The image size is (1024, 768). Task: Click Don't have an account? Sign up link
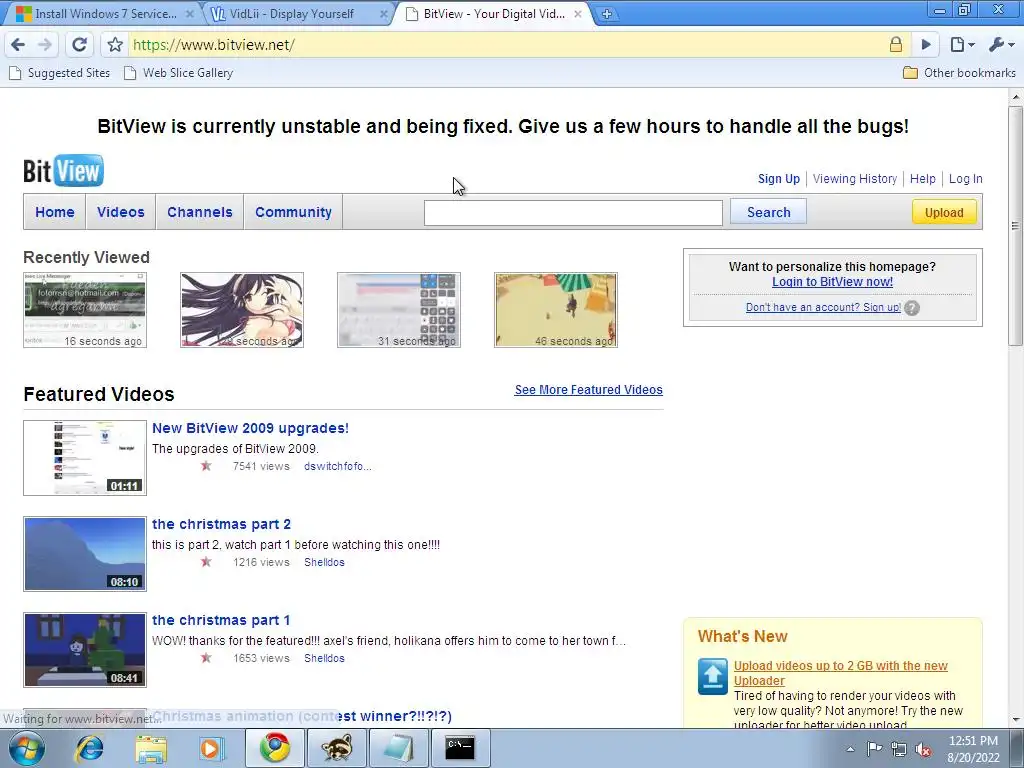(x=823, y=308)
